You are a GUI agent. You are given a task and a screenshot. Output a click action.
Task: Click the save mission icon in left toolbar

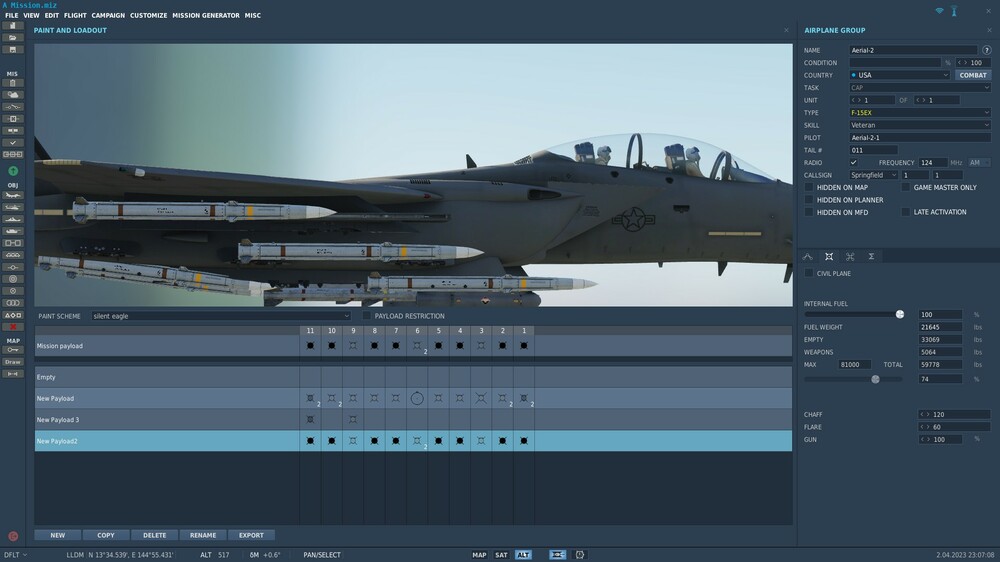(x=13, y=49)
